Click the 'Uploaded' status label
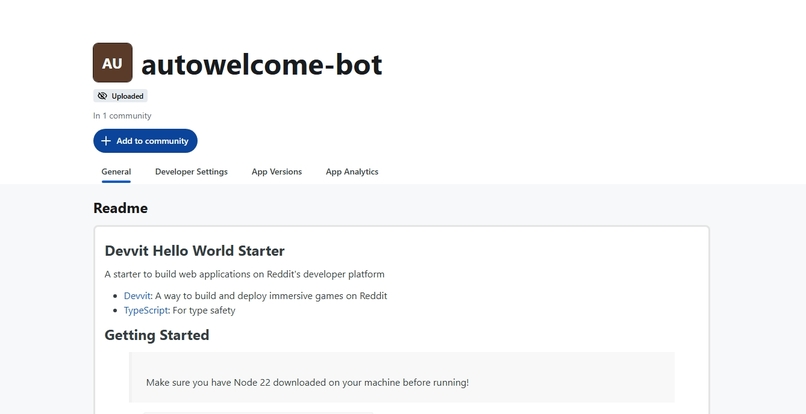 (x=127, y=96)
